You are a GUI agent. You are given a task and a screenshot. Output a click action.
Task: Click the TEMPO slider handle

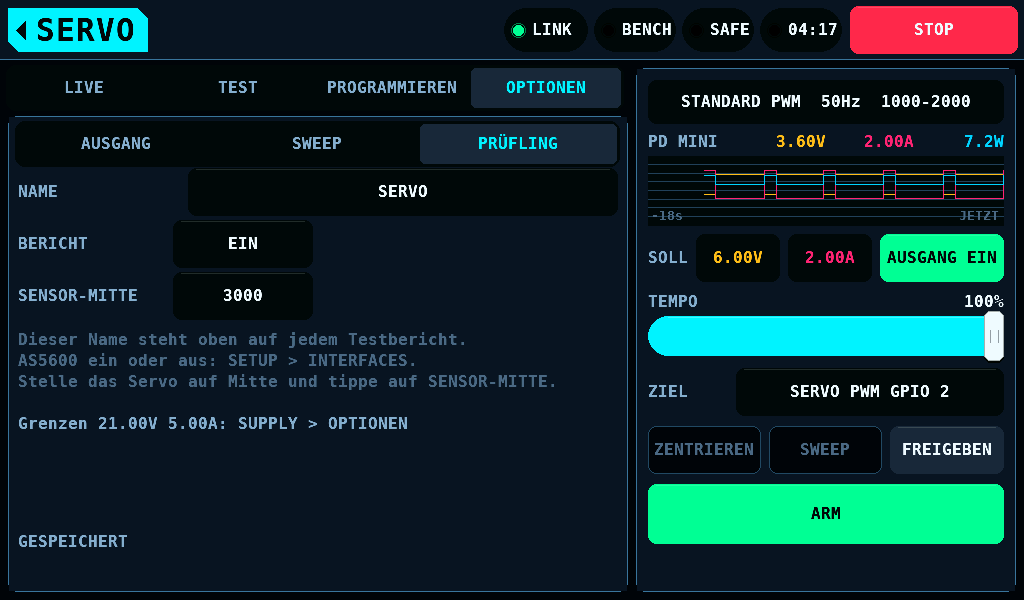click(994, 336)
